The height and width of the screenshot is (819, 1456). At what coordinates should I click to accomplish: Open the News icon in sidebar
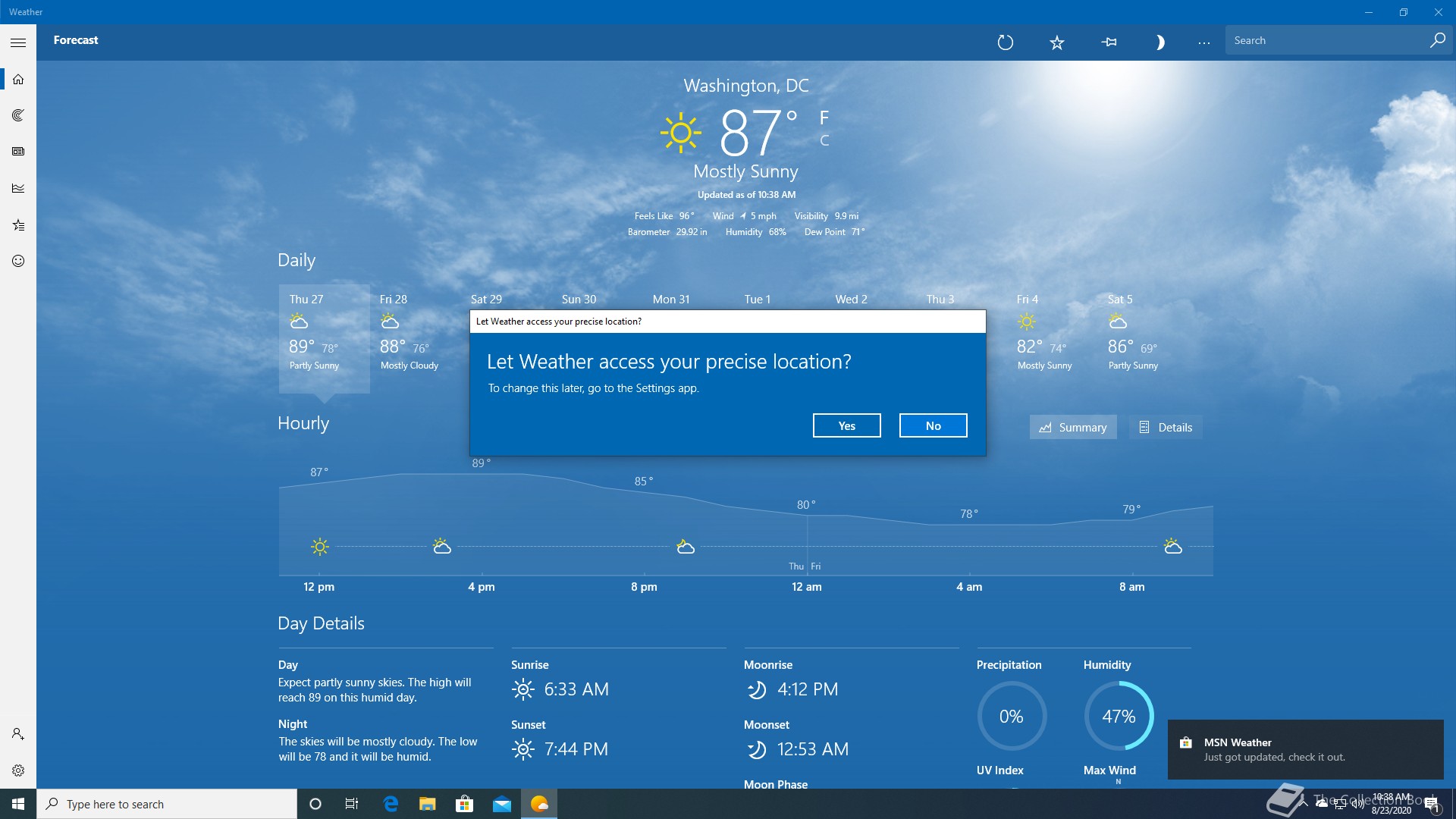tap(18, 152)
